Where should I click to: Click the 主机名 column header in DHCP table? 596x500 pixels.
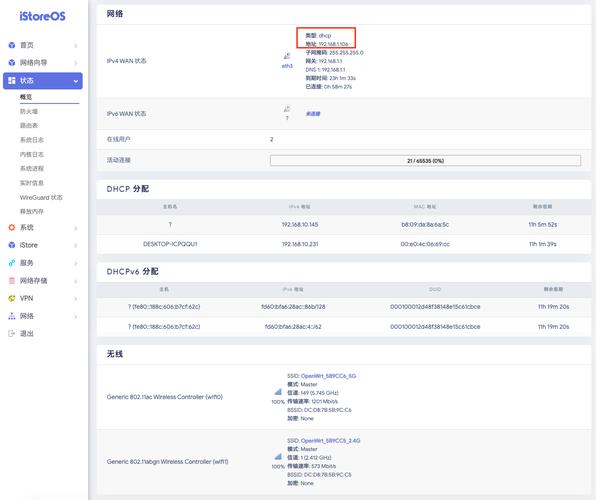coord(170,207)
